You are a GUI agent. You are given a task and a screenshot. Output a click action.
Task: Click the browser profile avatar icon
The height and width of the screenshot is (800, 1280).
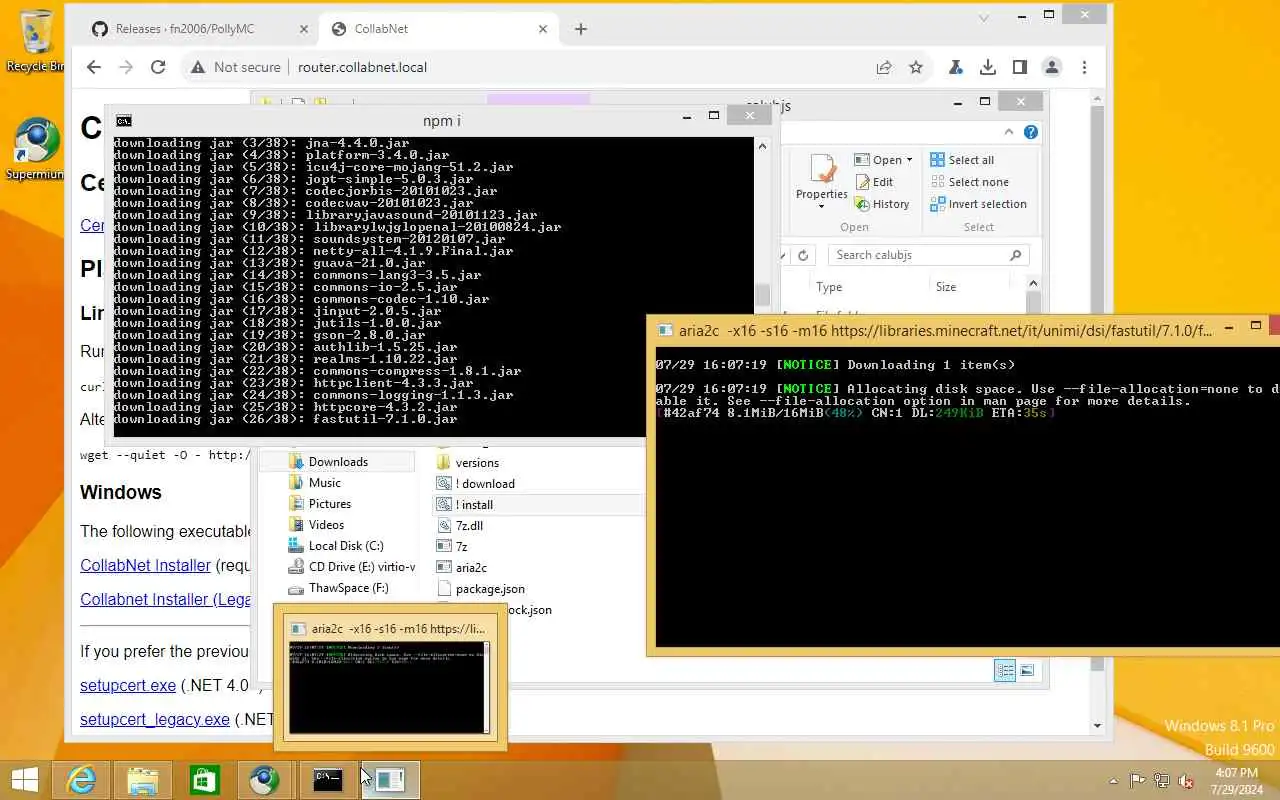1052,67
